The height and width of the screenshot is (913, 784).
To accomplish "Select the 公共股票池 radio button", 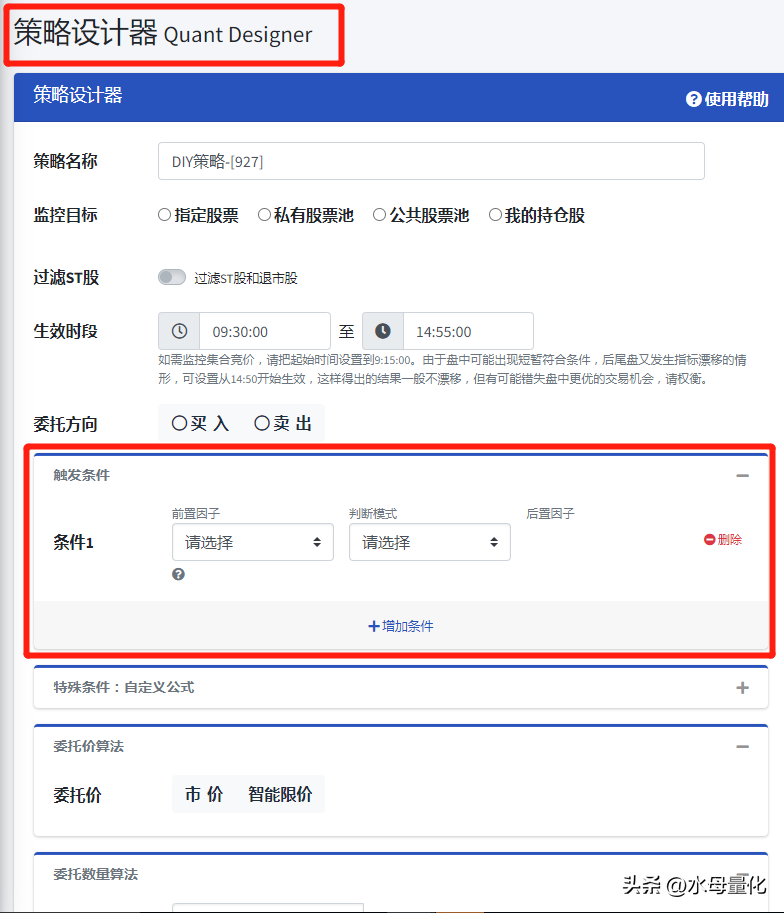I will tap(379, 215).
